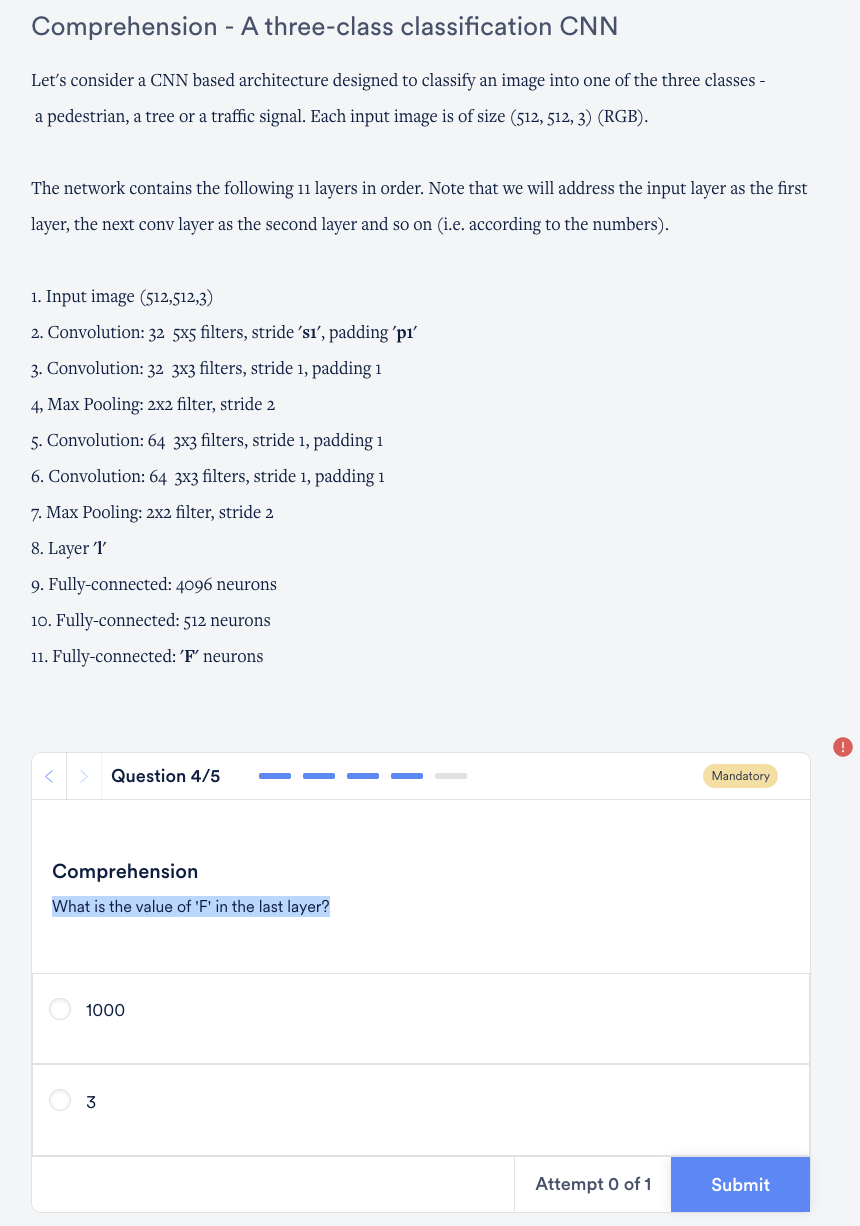Viewport: 860px width, 1226px height.
Task: Choose 1000 as the value of F
Action: (x=60, y=1009)
